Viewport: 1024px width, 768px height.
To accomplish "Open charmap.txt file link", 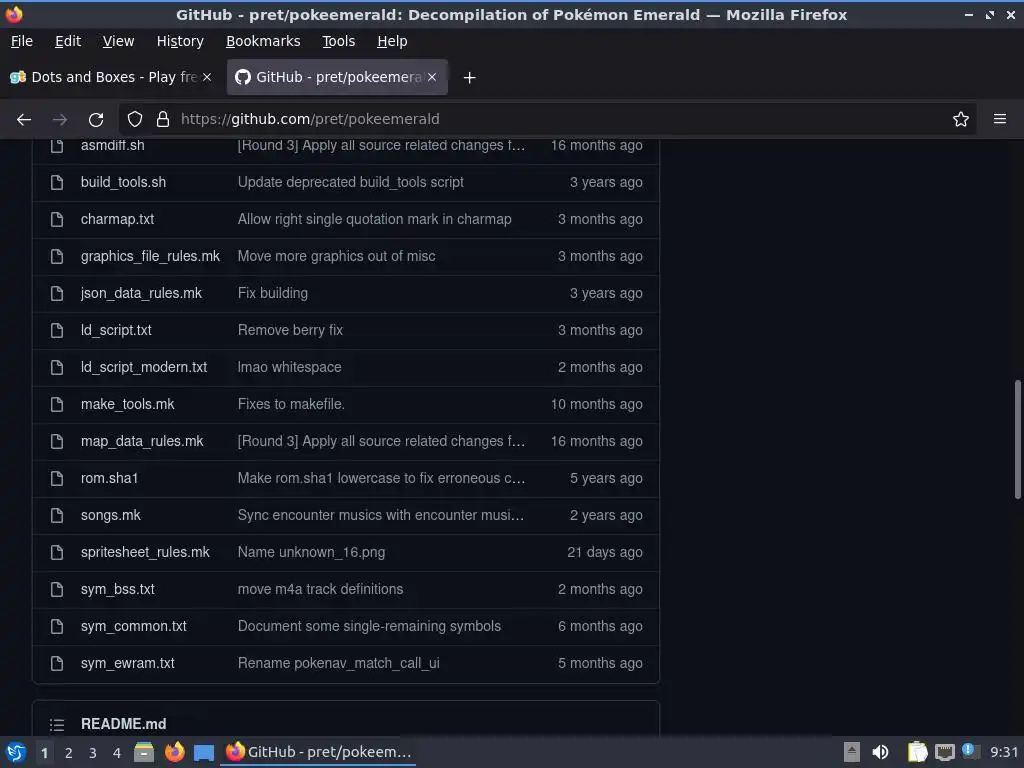I will (118, 219).
